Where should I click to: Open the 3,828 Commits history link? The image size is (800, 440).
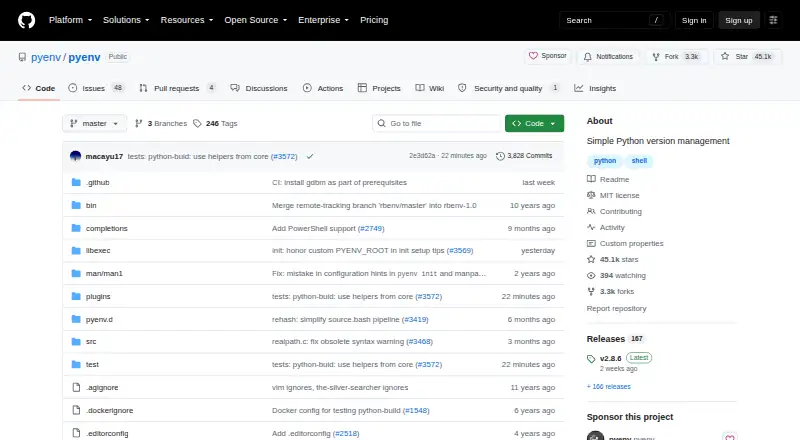coord(524,156)
